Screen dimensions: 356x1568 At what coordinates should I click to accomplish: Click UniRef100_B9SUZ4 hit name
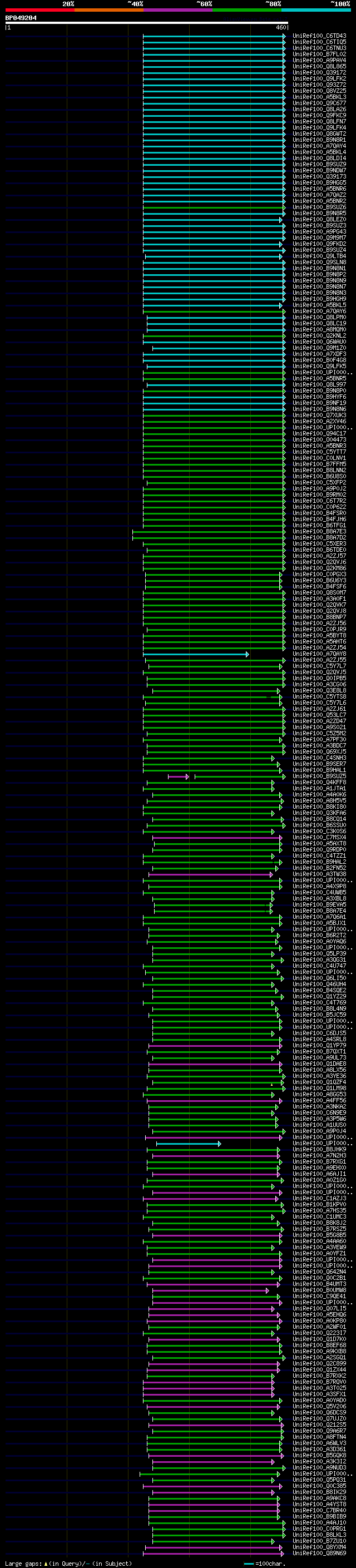[x=319, y=250]
